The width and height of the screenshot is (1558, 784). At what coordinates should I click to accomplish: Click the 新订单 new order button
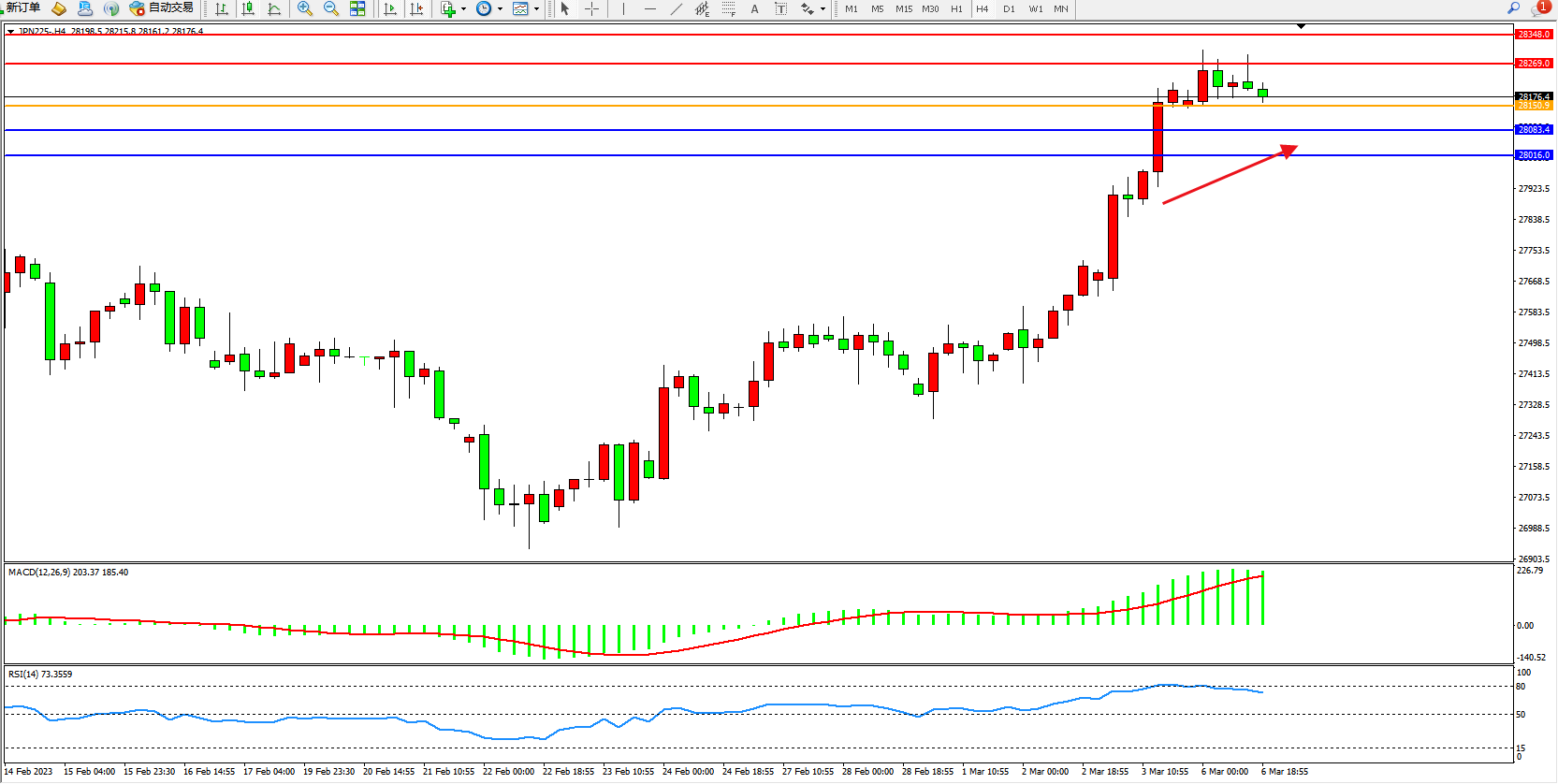22,8
